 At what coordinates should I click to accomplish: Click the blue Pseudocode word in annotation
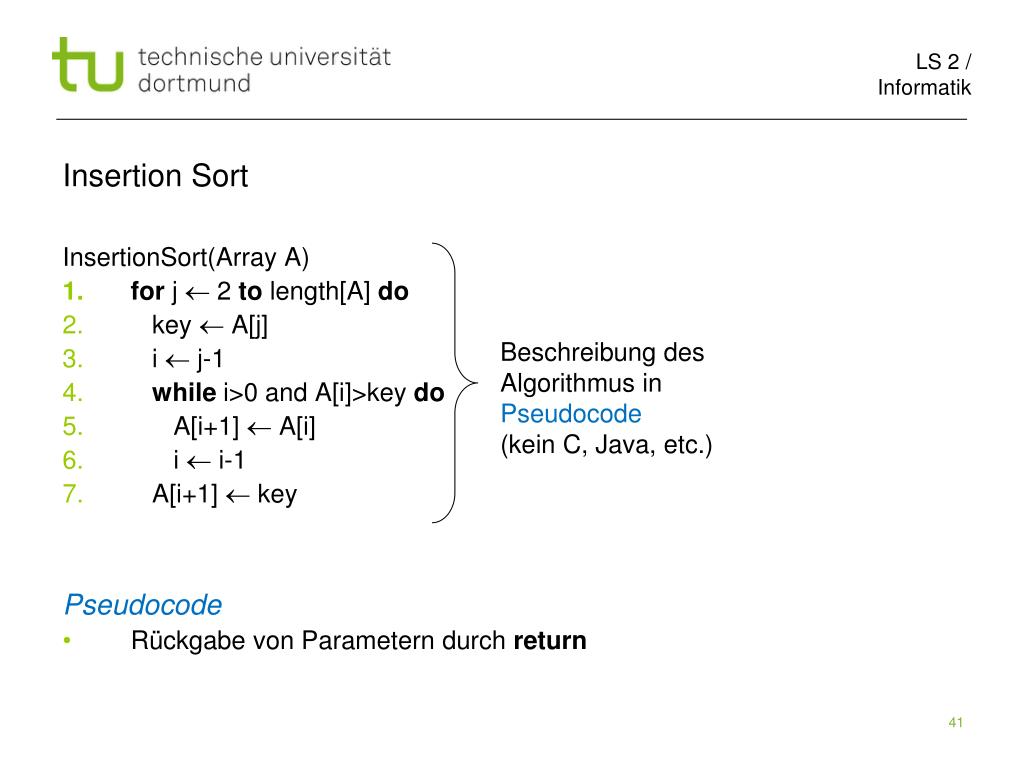(x=571, y=413)
